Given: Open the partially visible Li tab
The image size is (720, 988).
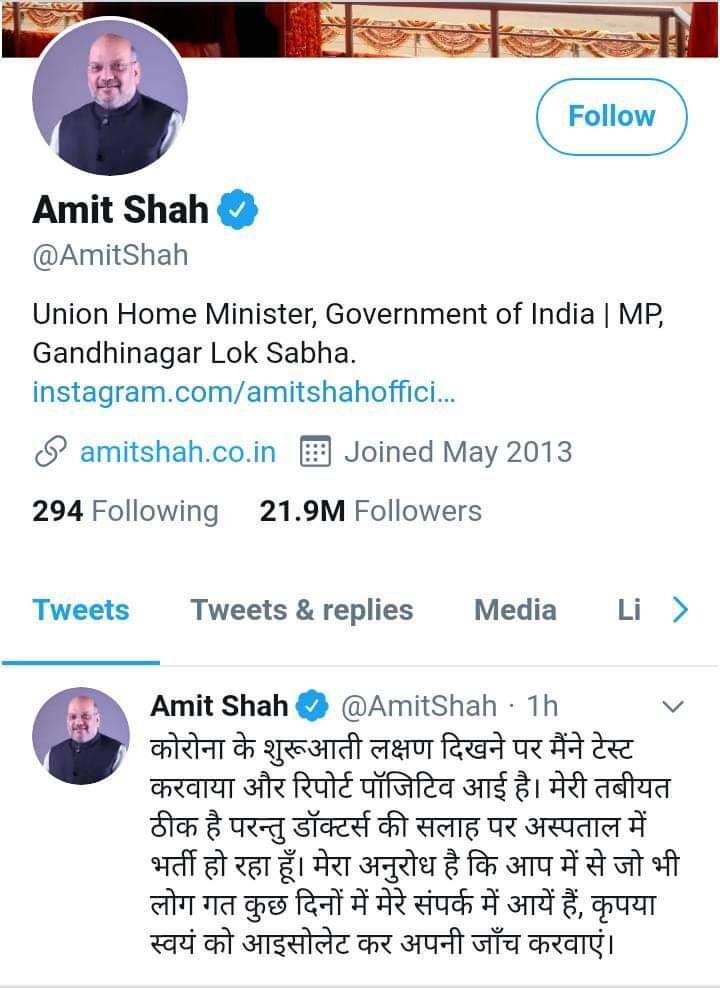Looking at the screenshot, I should [629, 610].
